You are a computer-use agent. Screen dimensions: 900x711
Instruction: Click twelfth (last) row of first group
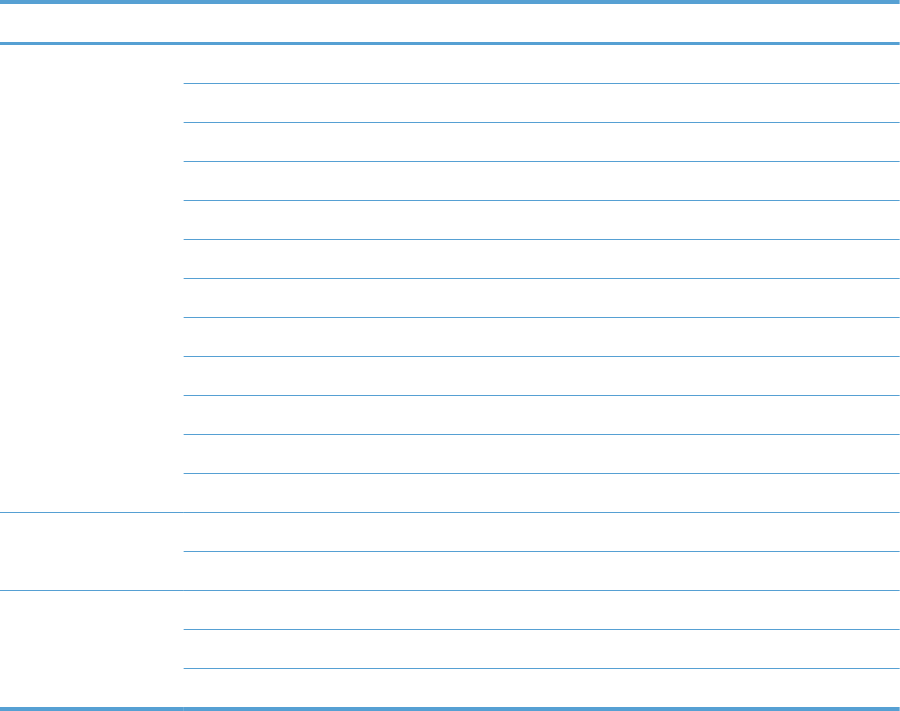[541, 493]
